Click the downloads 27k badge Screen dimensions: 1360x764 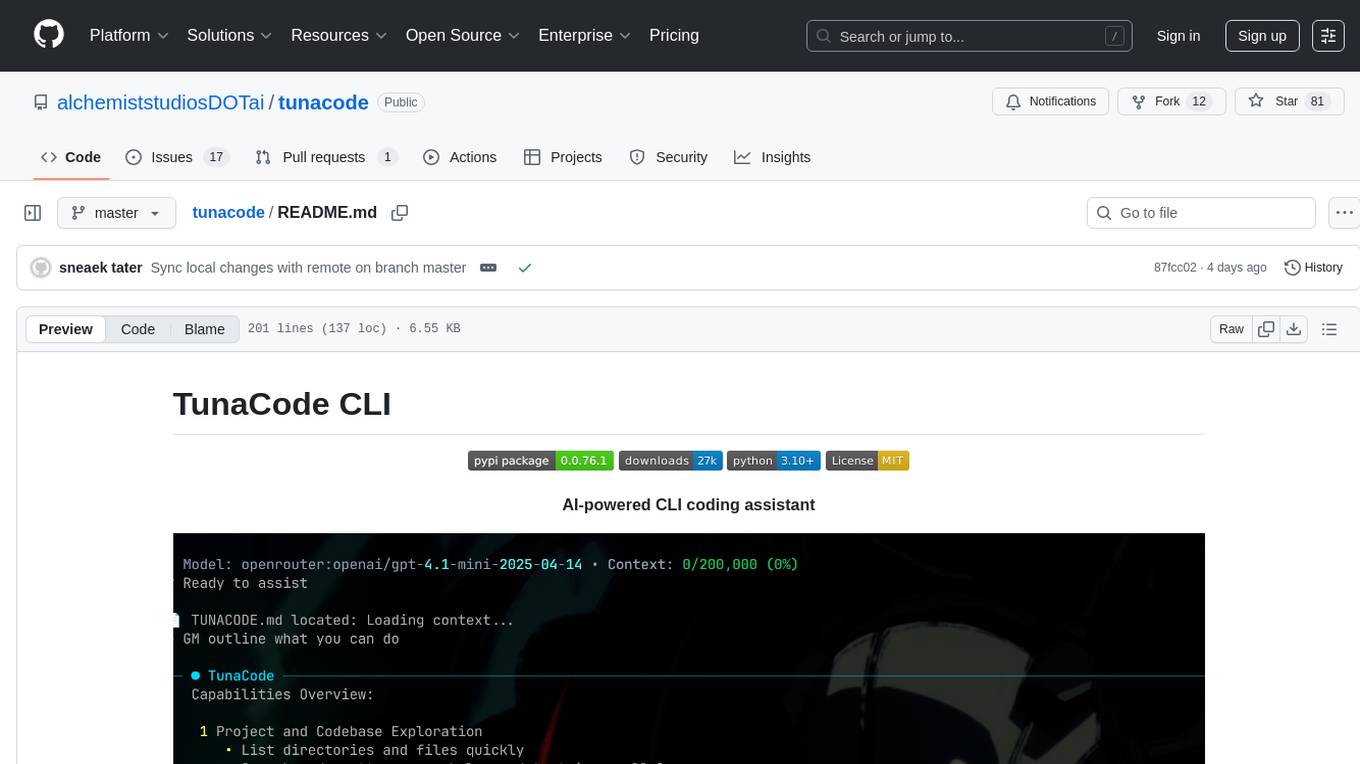point(670,460)
